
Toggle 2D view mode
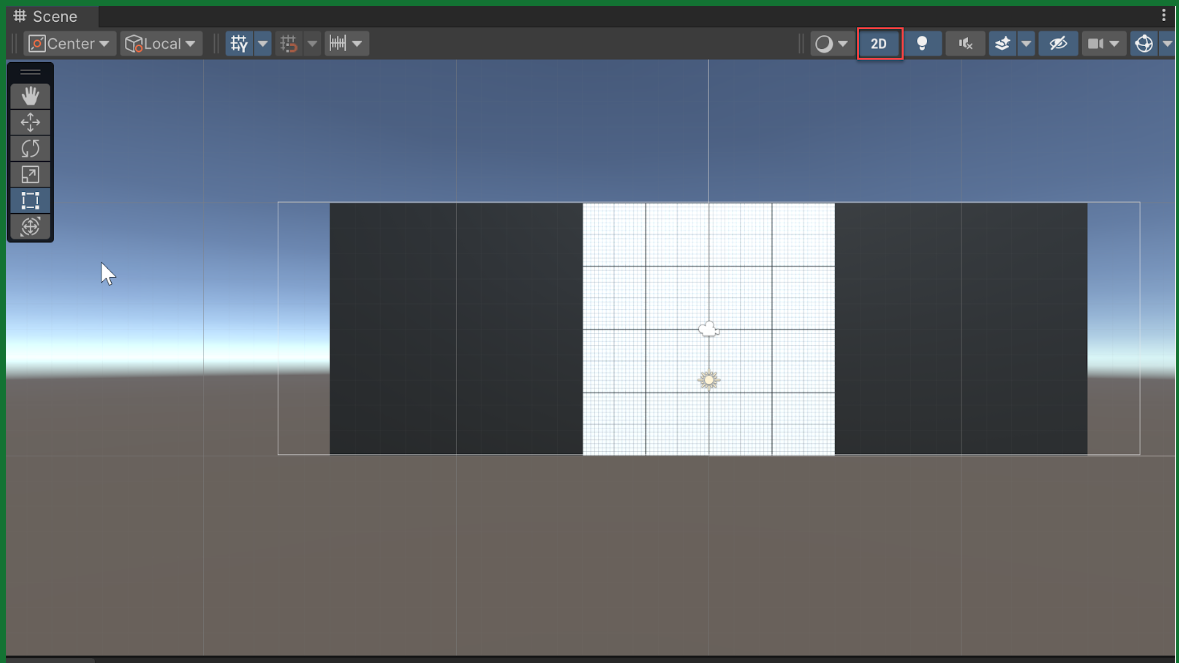coord(879,44)
